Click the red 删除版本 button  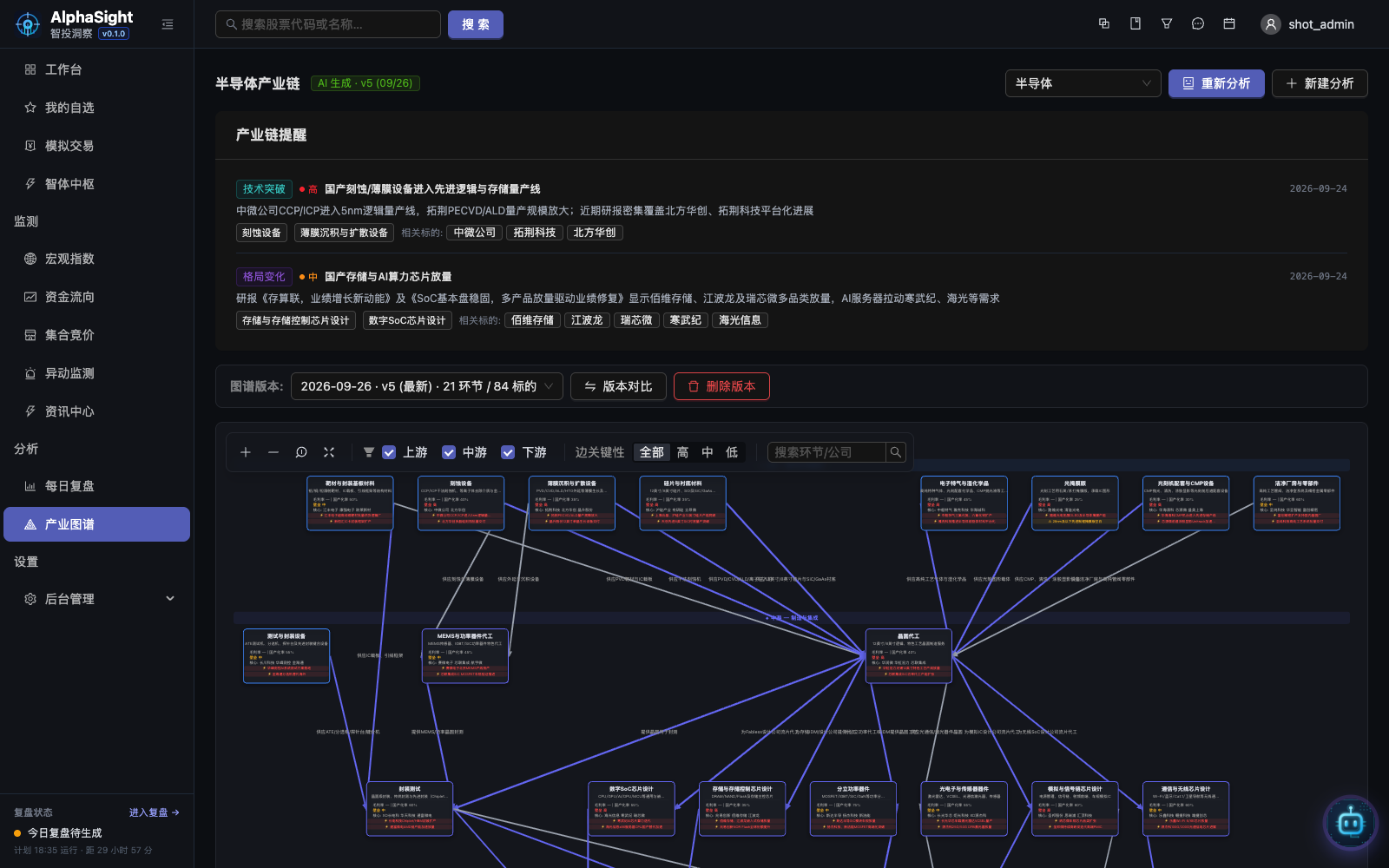click(x=721, y=386)
